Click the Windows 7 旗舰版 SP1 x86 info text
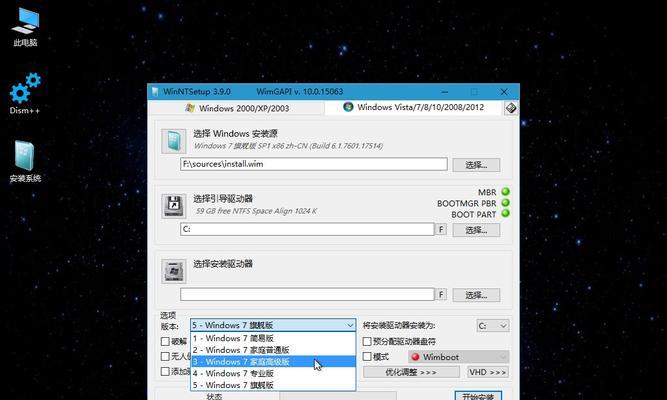The width and height of the screenshot is (667, 400). pyautogui.click(x=288, y=146)
